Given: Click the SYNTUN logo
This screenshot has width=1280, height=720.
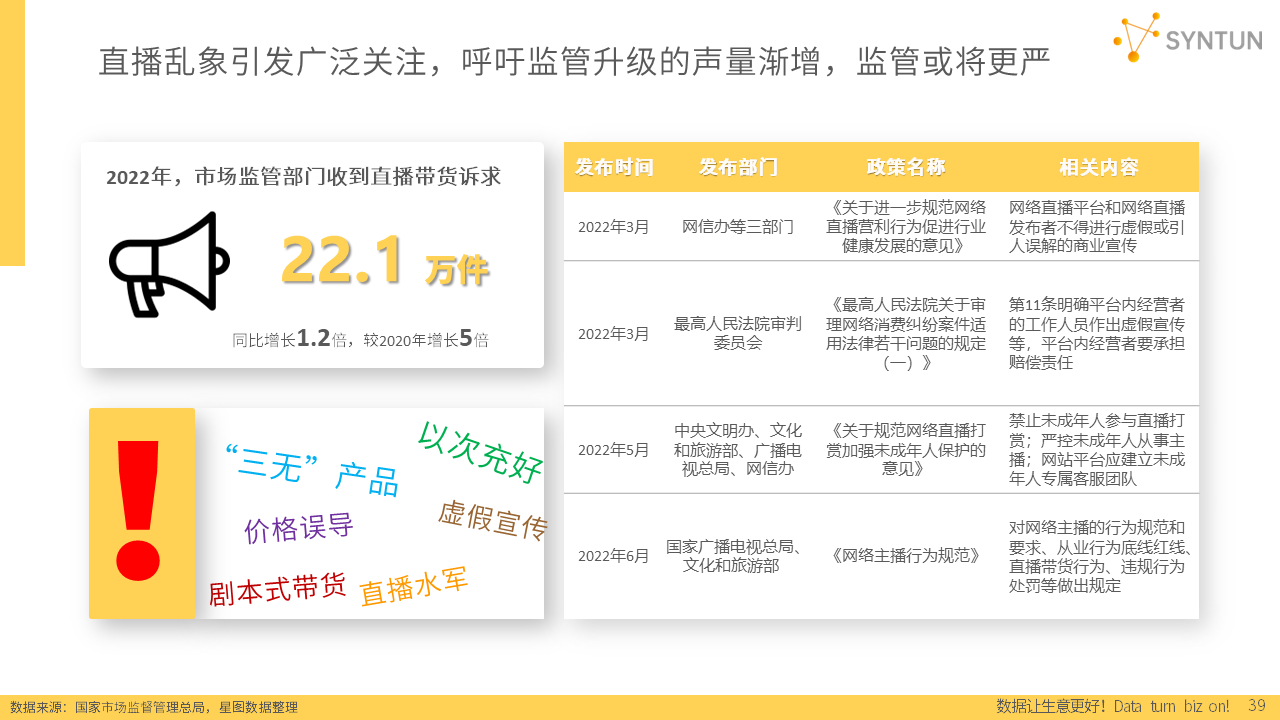Looking at the screenshot, I should [x=1187, y=38].
